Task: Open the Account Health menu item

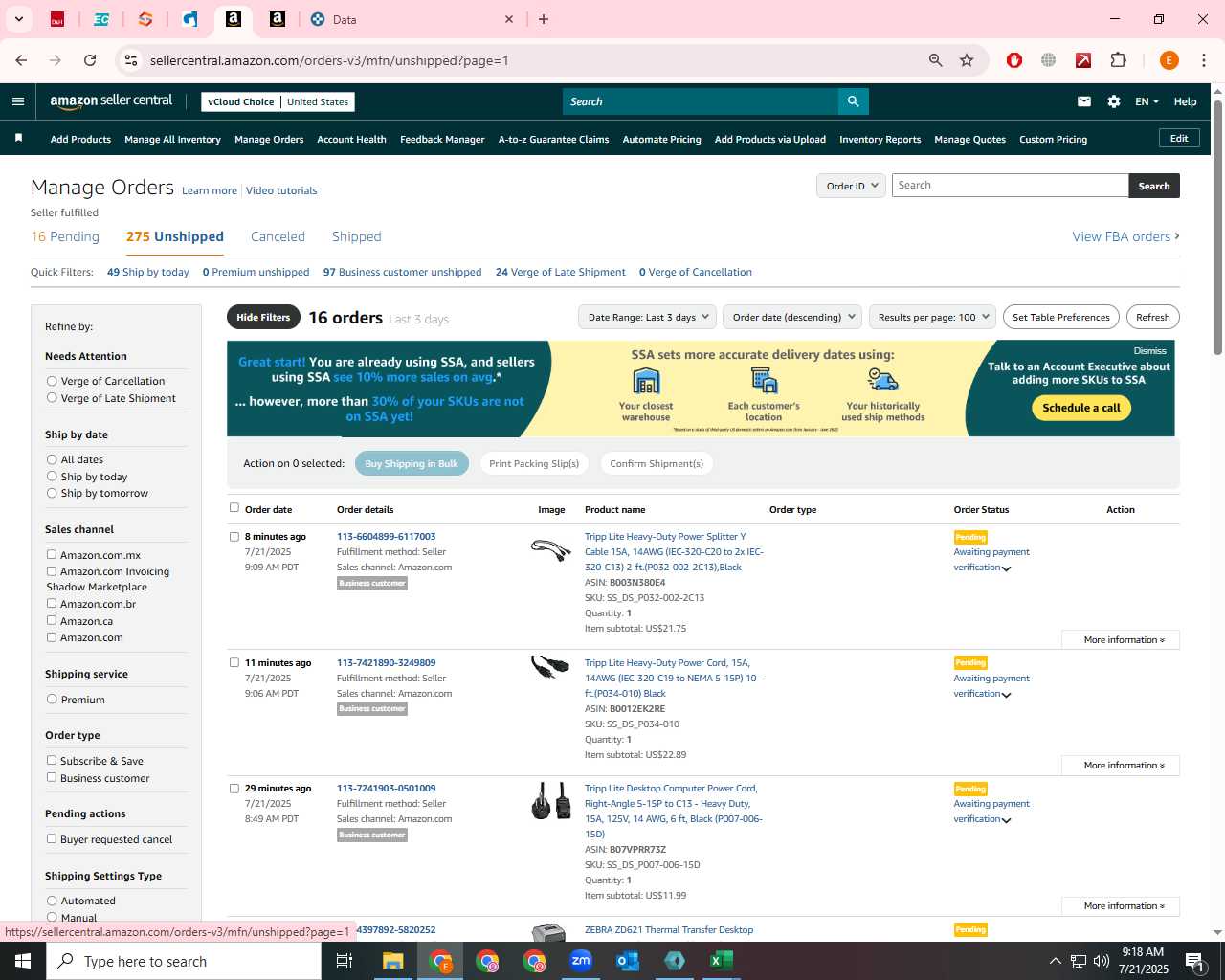Action: point(351,139)
